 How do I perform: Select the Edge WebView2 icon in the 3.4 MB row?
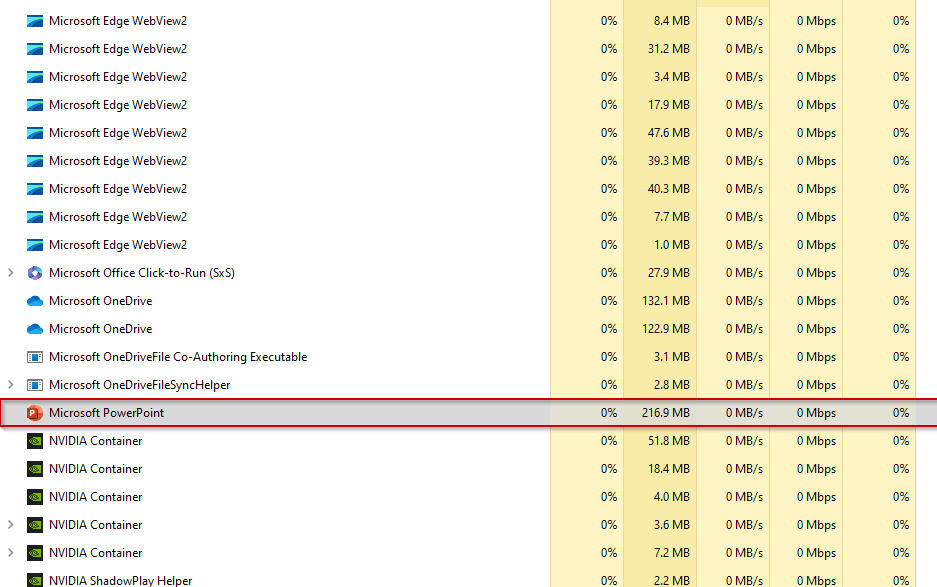click(x=35, y=77)
